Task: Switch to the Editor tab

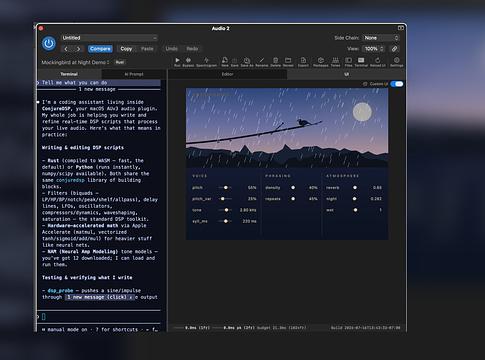Action: pyautogui.click(x=227, y=74)
